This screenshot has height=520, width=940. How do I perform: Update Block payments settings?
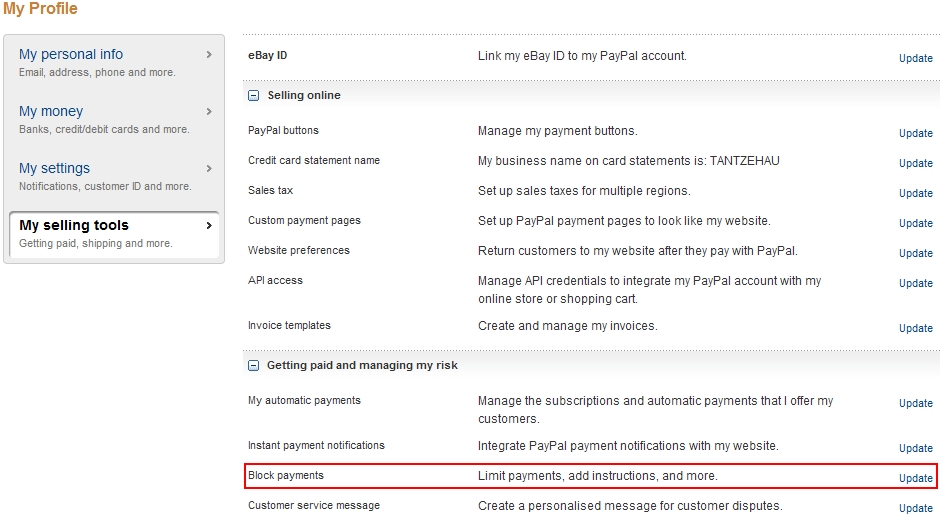(915, 478)
